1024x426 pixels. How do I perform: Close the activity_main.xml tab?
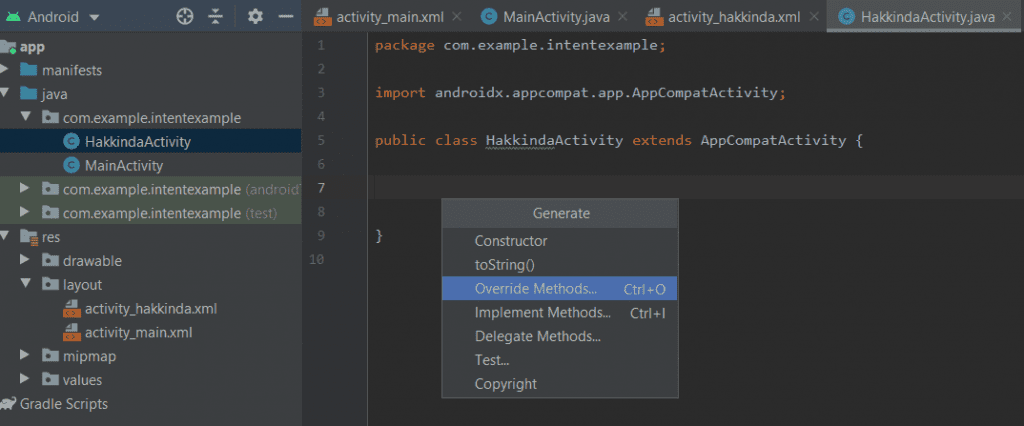point(457,17)
